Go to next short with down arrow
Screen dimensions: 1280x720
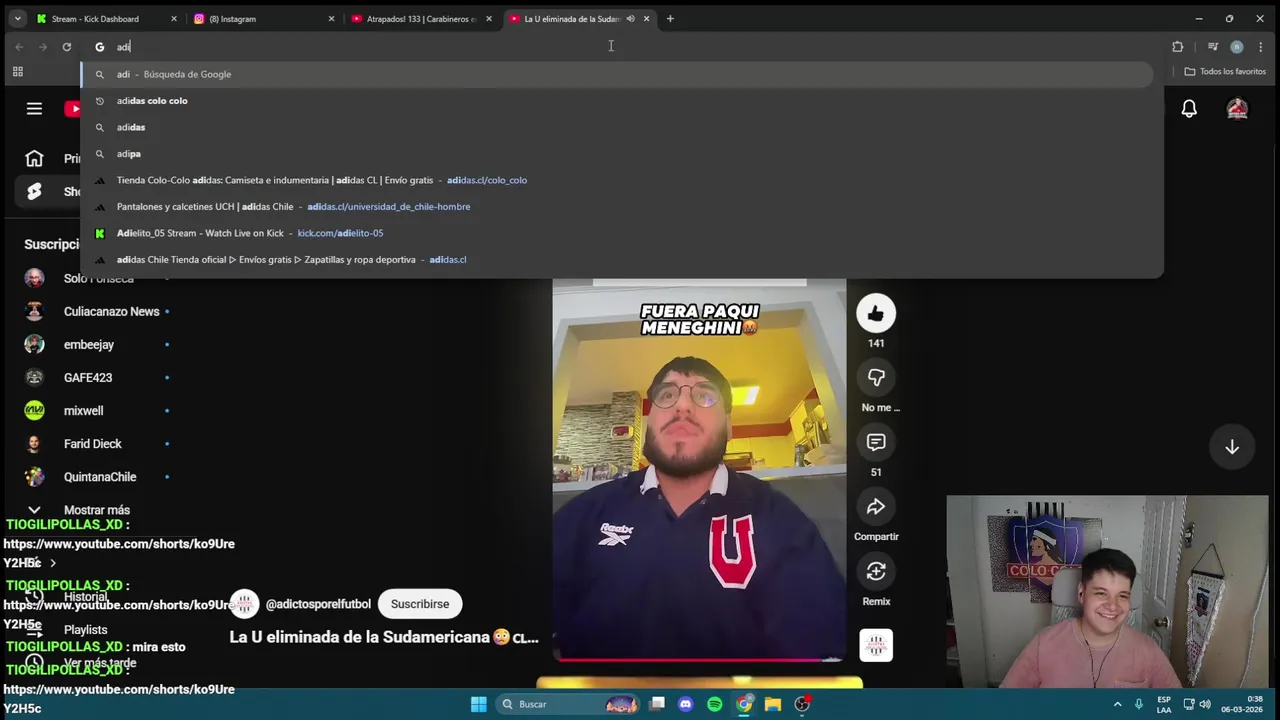pyautogui.click(x=1232, y=447)
